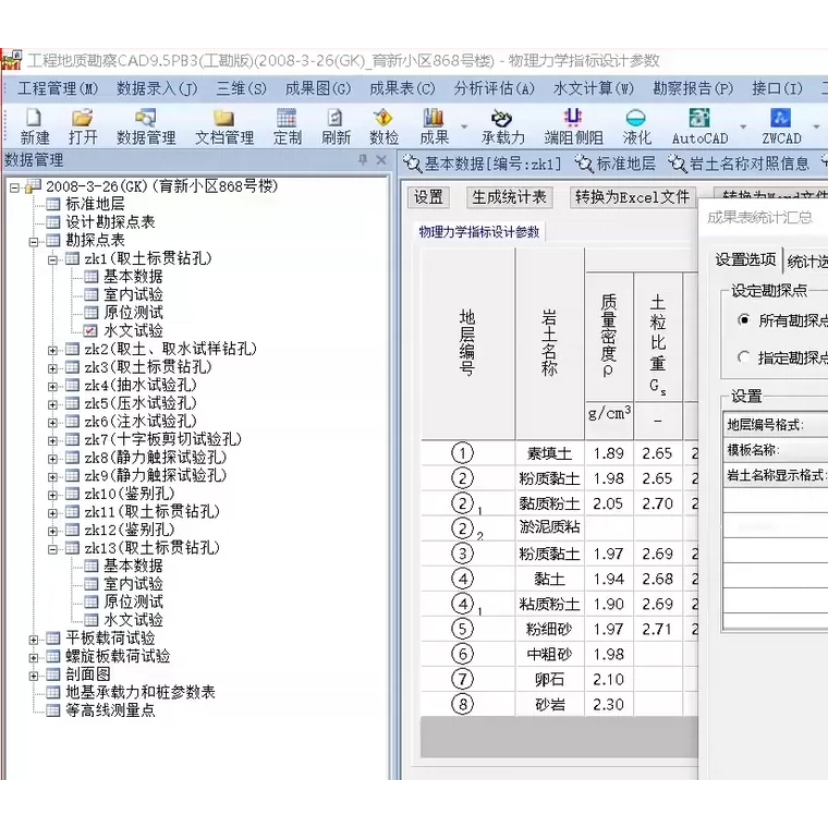Collapse zk1(取土标贯钻孔) node
Viewport: 828px width, 828px height.
[x=52, y=260]
